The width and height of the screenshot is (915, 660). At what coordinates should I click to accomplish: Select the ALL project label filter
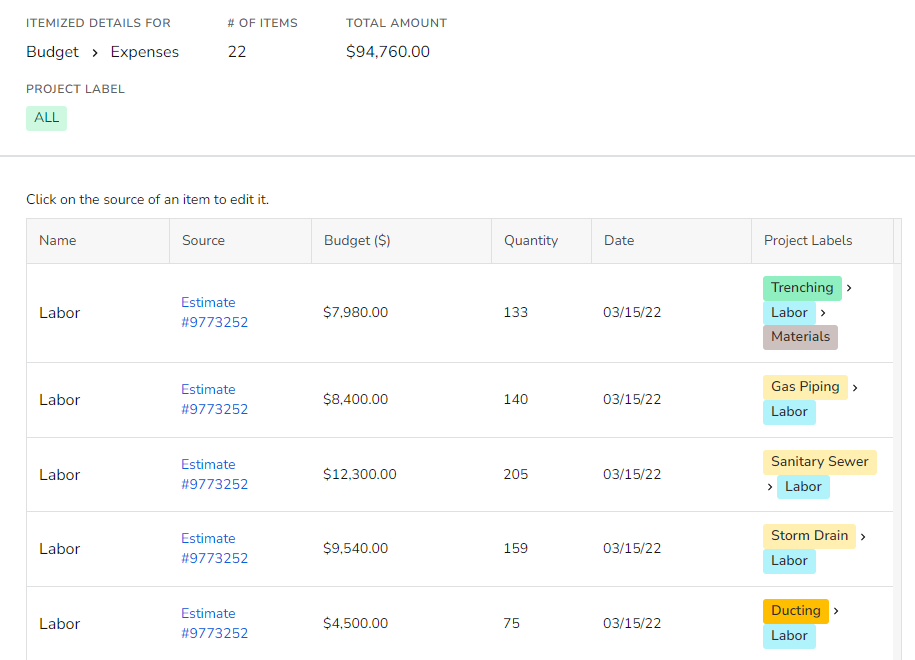click(x=46, y=117)
